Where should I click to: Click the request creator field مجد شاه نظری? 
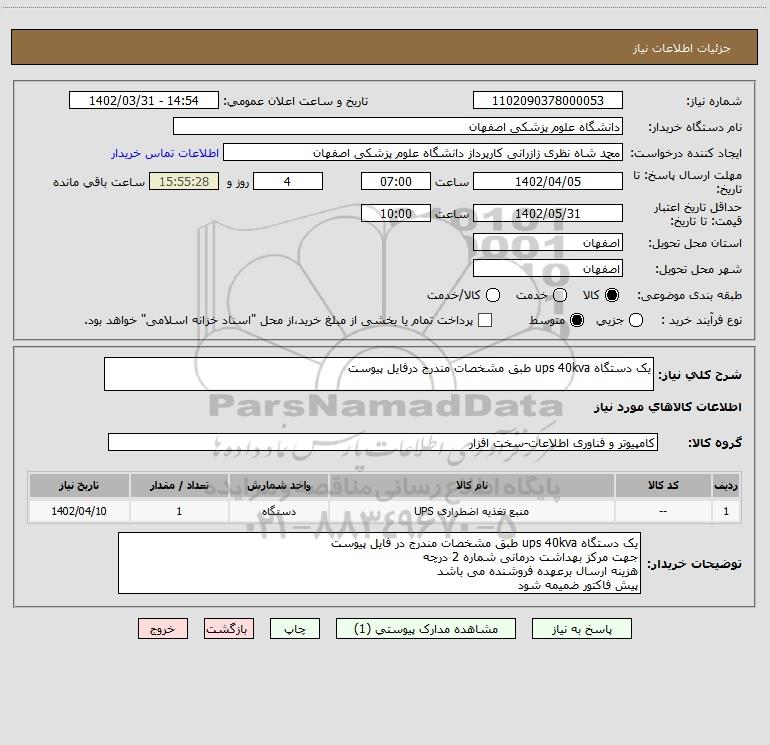tap(423, 153)
